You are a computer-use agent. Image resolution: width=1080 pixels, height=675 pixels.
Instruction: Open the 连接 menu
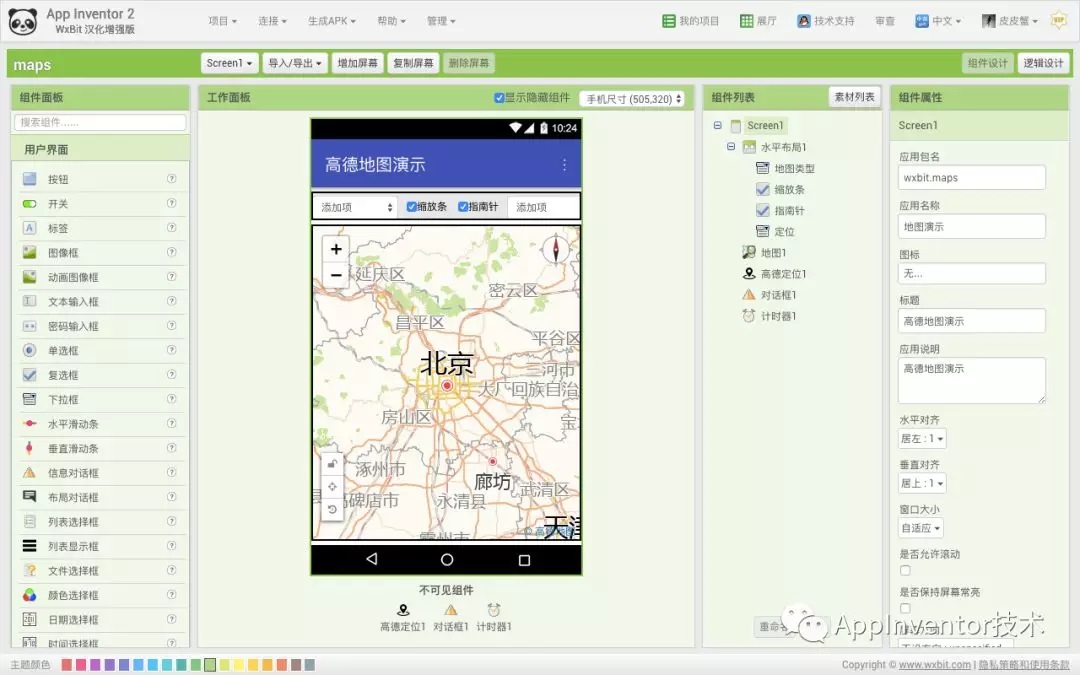tap(273, 21)
